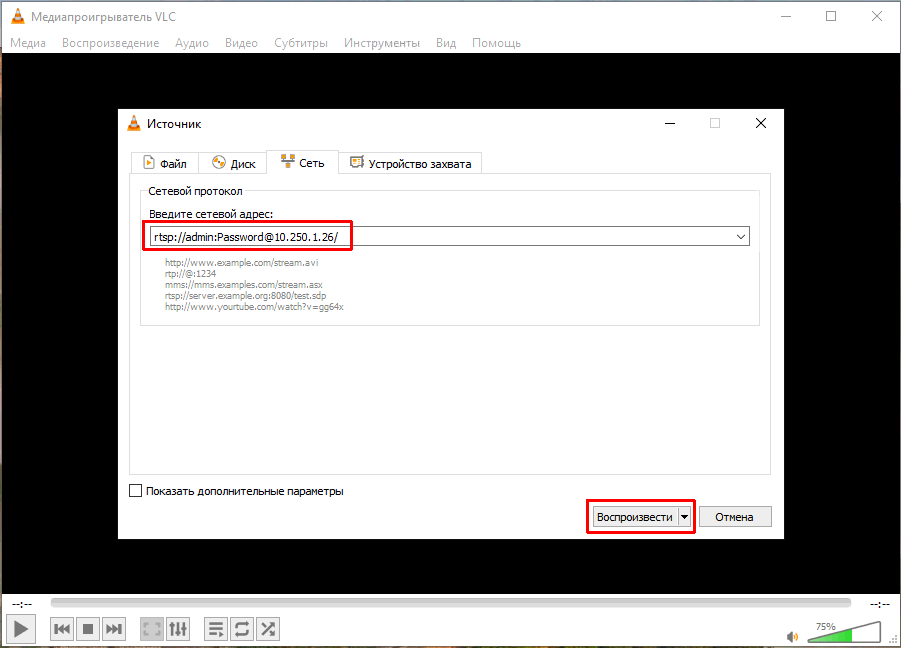Click the VLC cone icon in title bar
This screenshot has height=648, width=901.
18,16
